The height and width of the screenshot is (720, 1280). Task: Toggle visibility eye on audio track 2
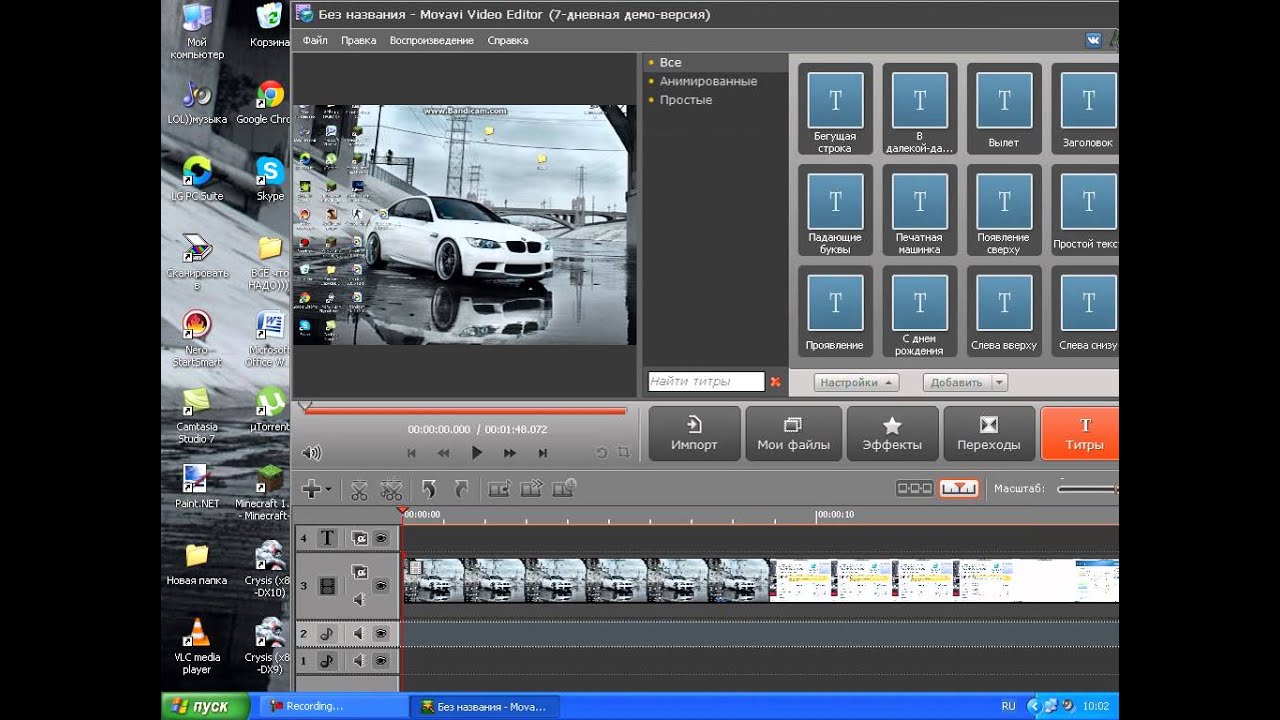pos(381,633)
